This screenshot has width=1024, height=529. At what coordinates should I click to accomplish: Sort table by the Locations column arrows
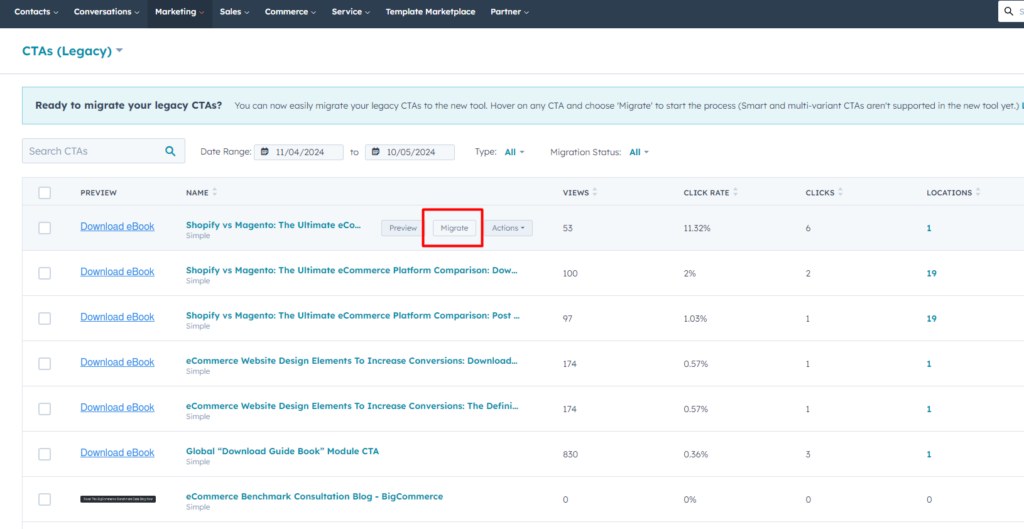click(978, 192)
